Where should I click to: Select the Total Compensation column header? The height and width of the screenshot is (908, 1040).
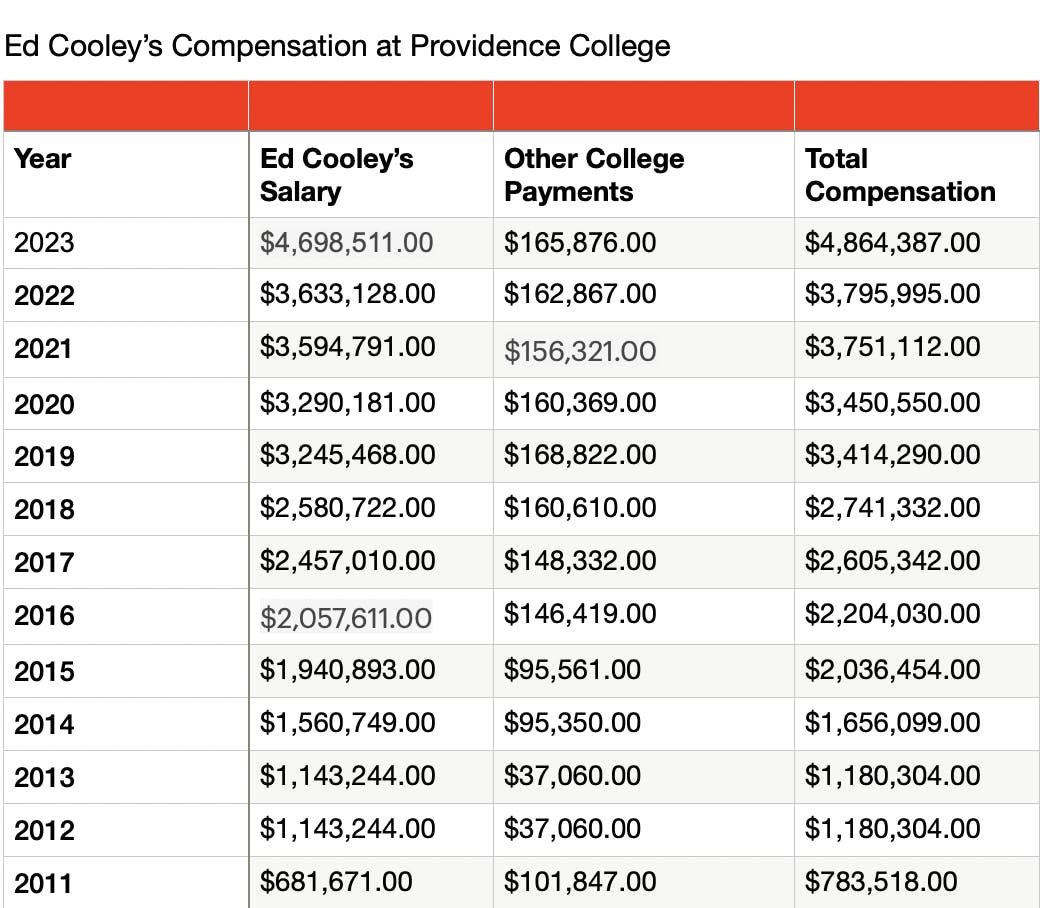(900, 175)
